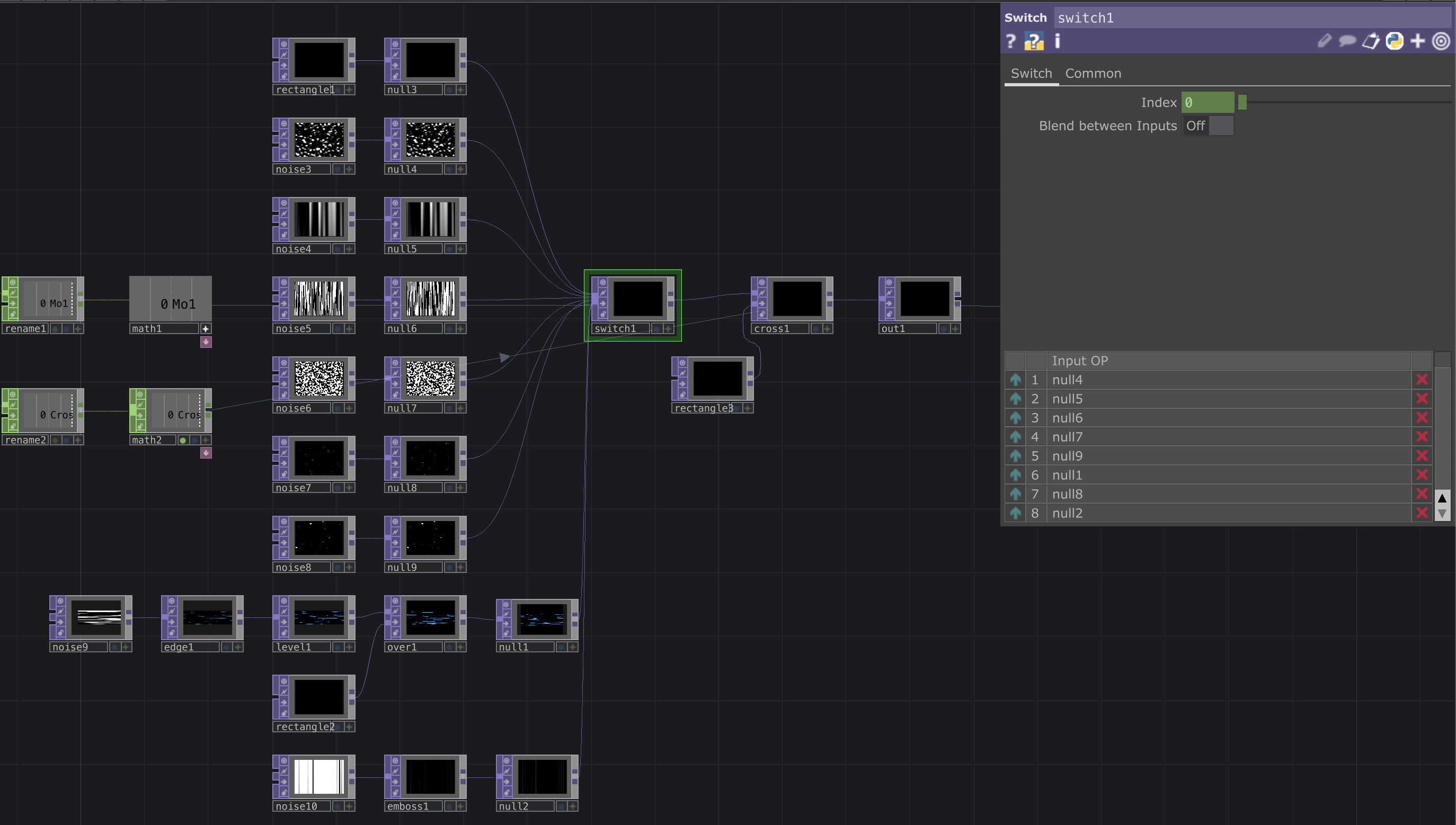Expand the pink arrow under math1

click(x=206, y=342)
